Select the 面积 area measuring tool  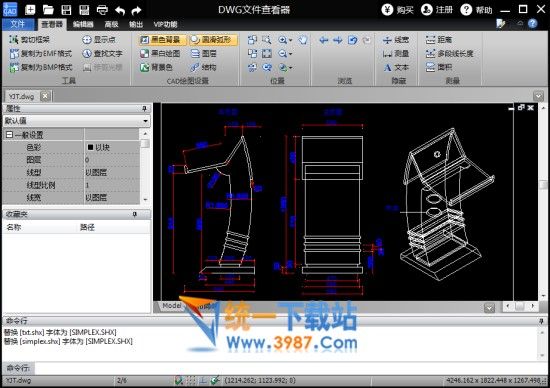click(439, 67)
